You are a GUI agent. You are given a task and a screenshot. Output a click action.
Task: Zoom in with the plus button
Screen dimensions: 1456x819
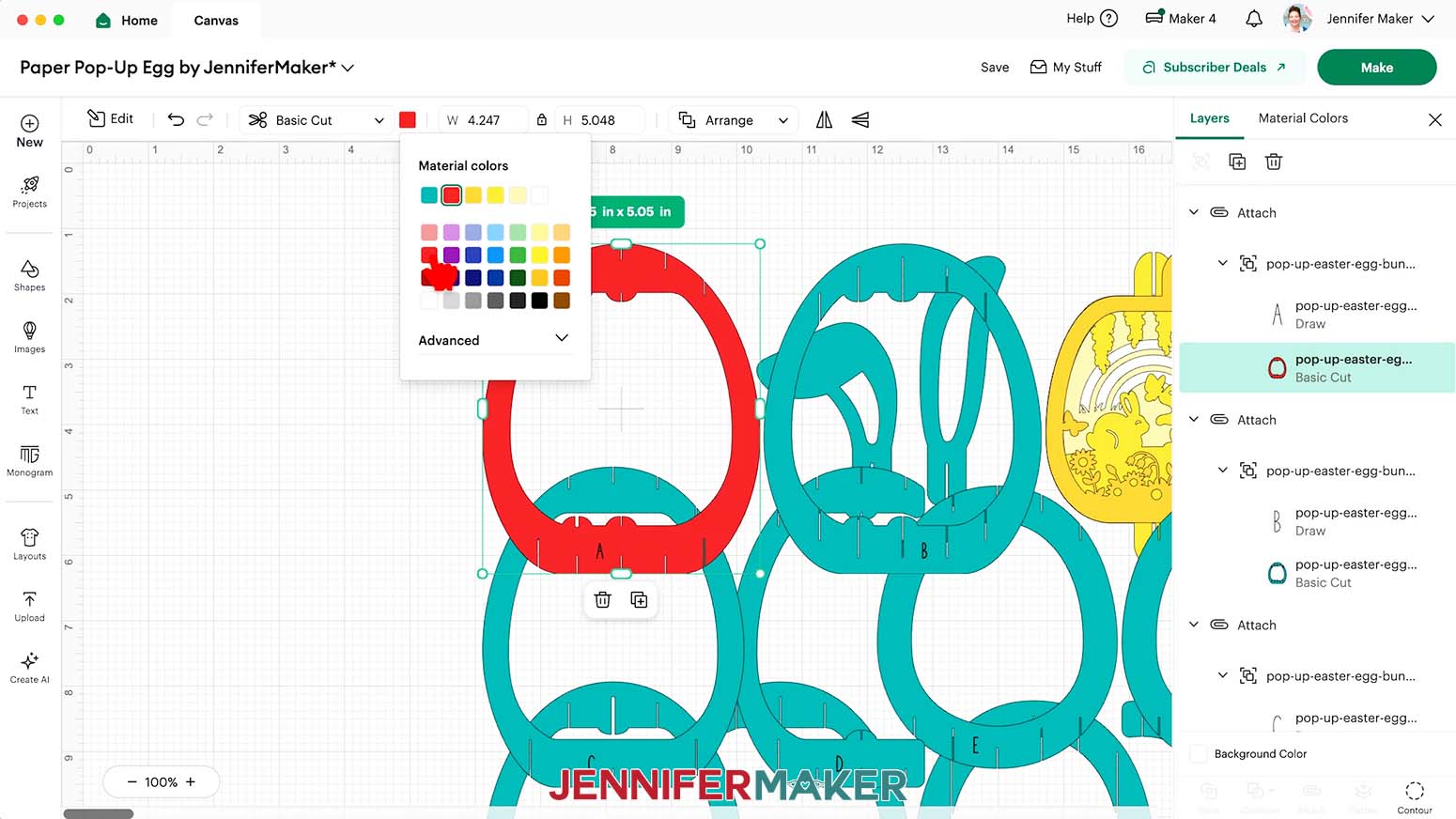(191, 781)
